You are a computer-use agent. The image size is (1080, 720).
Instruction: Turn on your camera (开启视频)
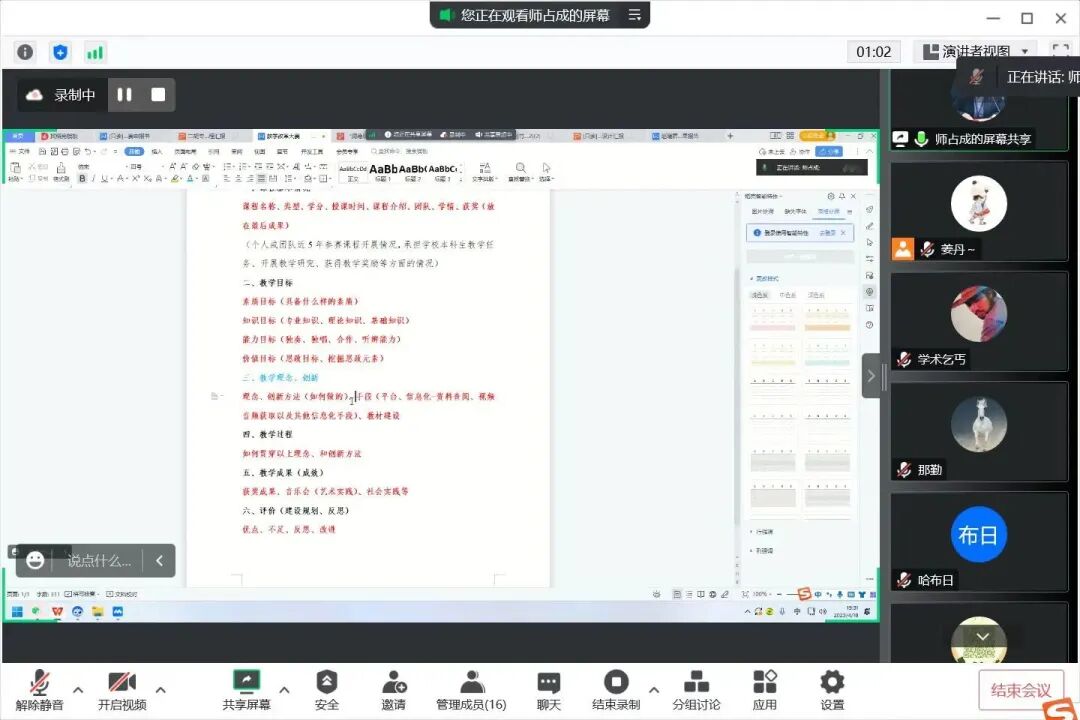tap(120, 688)
